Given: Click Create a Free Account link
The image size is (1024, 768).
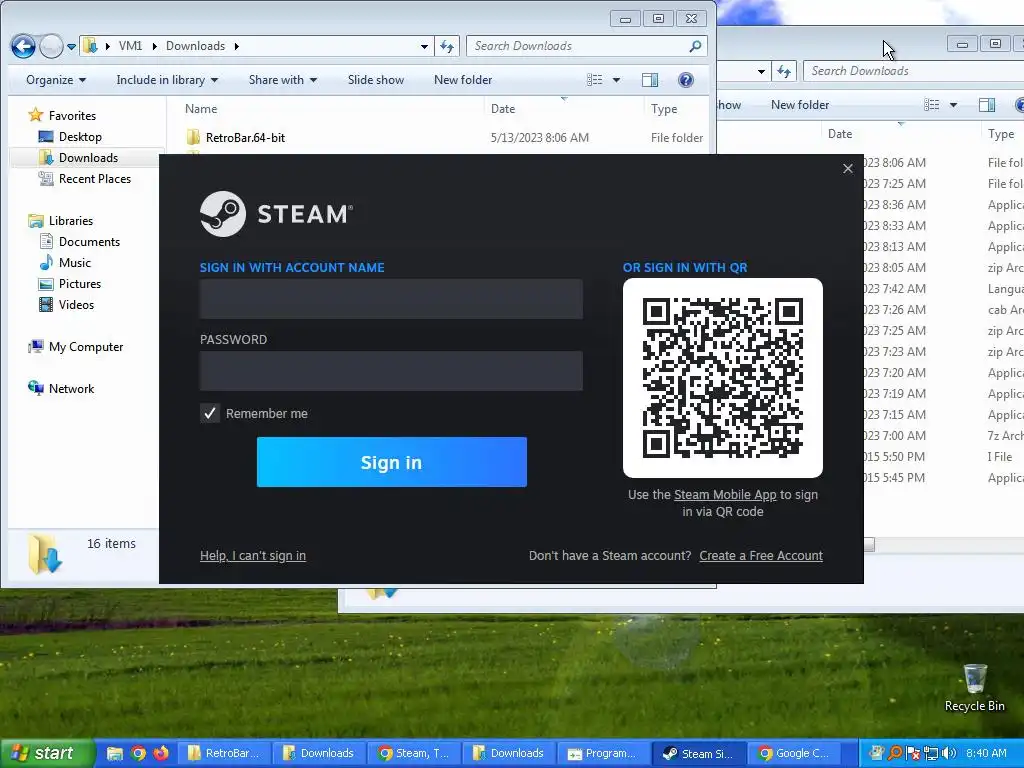Looking at the screenshot, I should (x=761, y=556).
